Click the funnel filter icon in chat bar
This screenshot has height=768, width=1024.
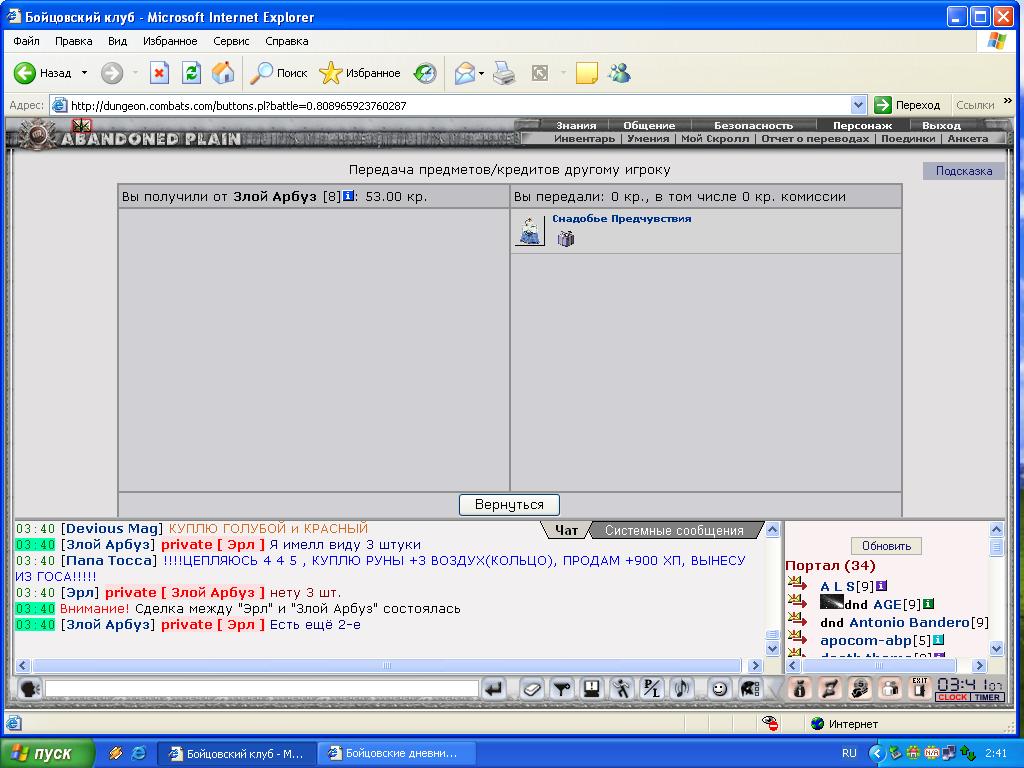[x=562, y=688]
